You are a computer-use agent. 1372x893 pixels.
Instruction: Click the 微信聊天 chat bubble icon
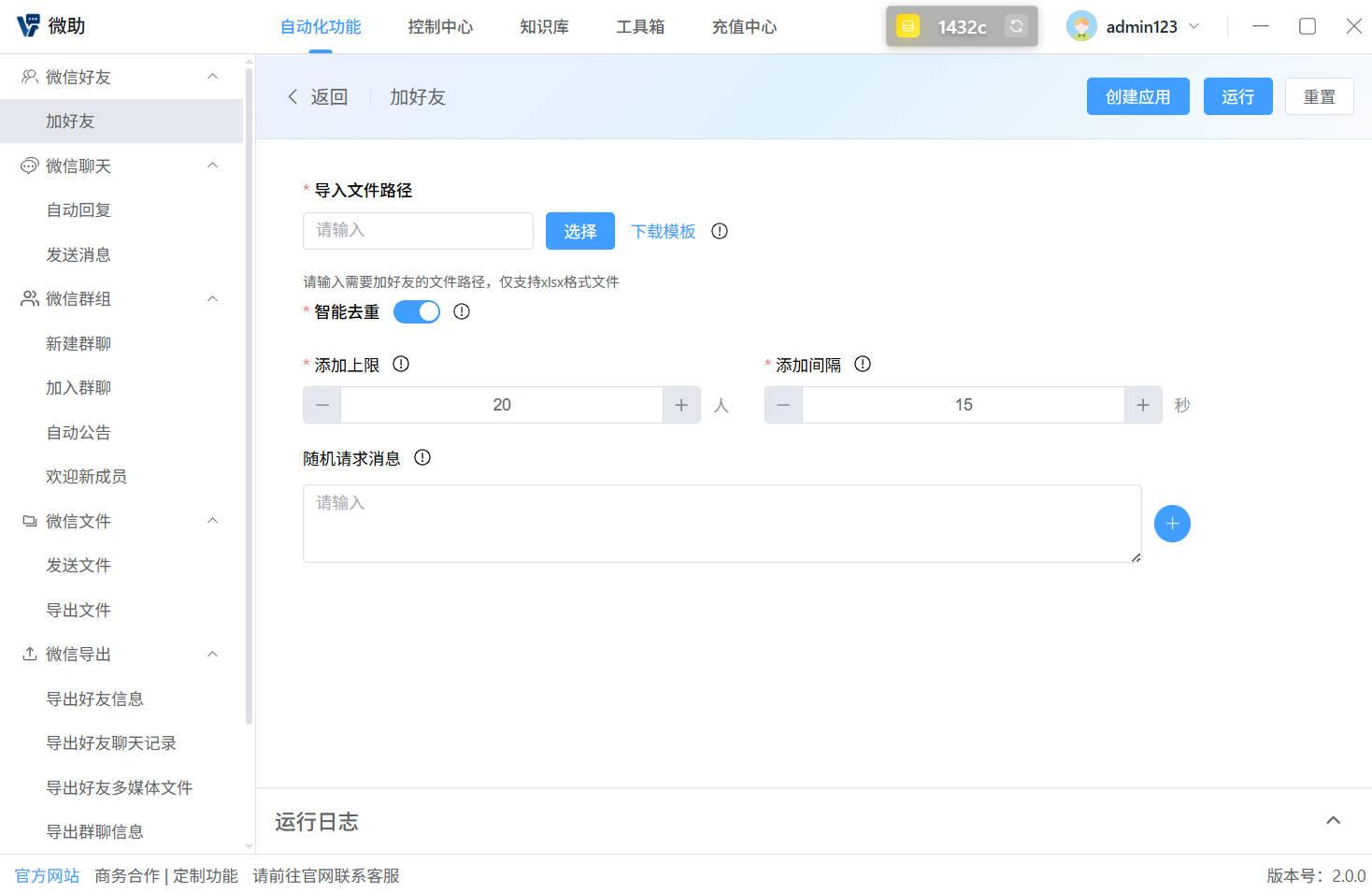[x=28, y=166]
